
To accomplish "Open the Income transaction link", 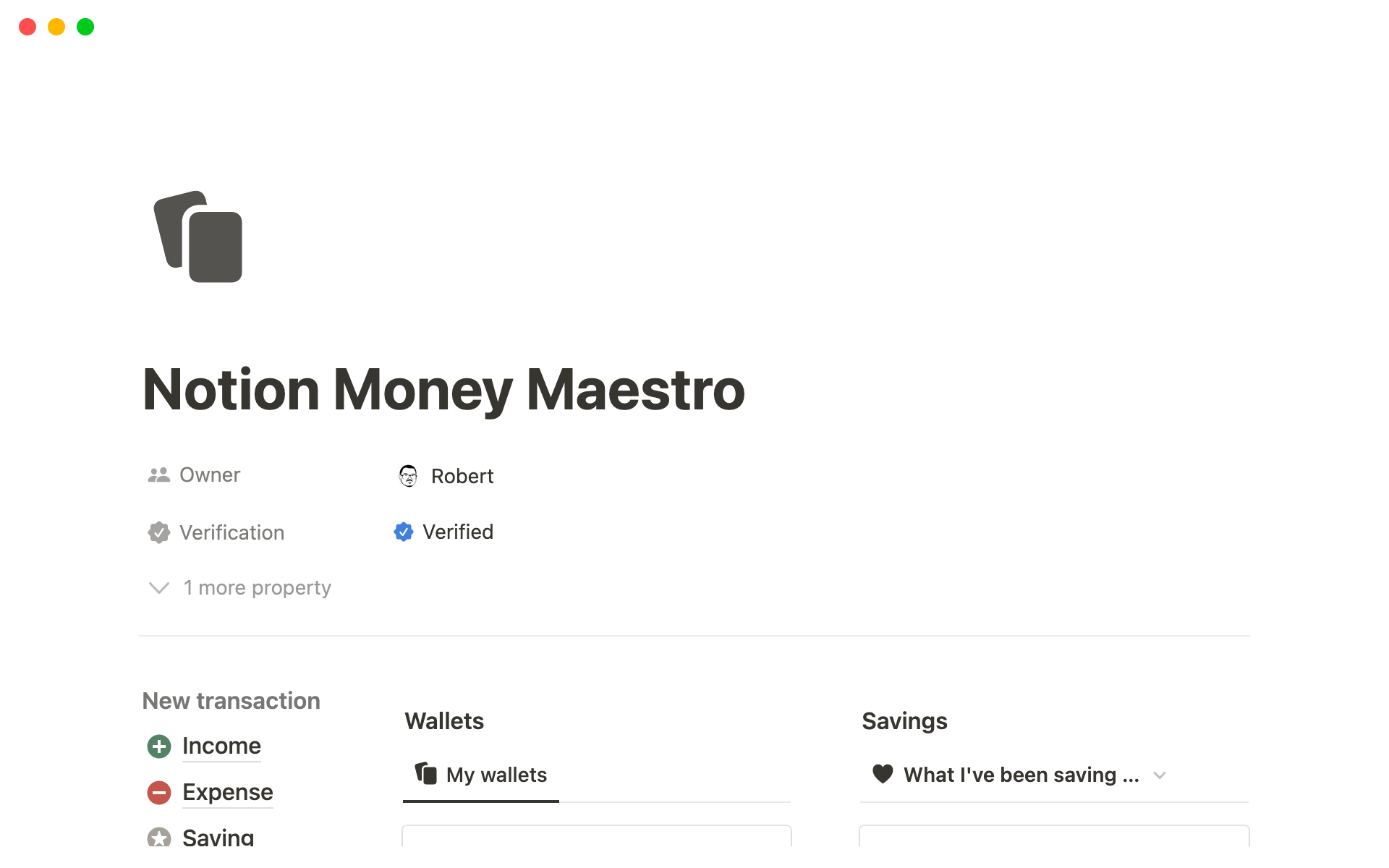I will point(221,746).
